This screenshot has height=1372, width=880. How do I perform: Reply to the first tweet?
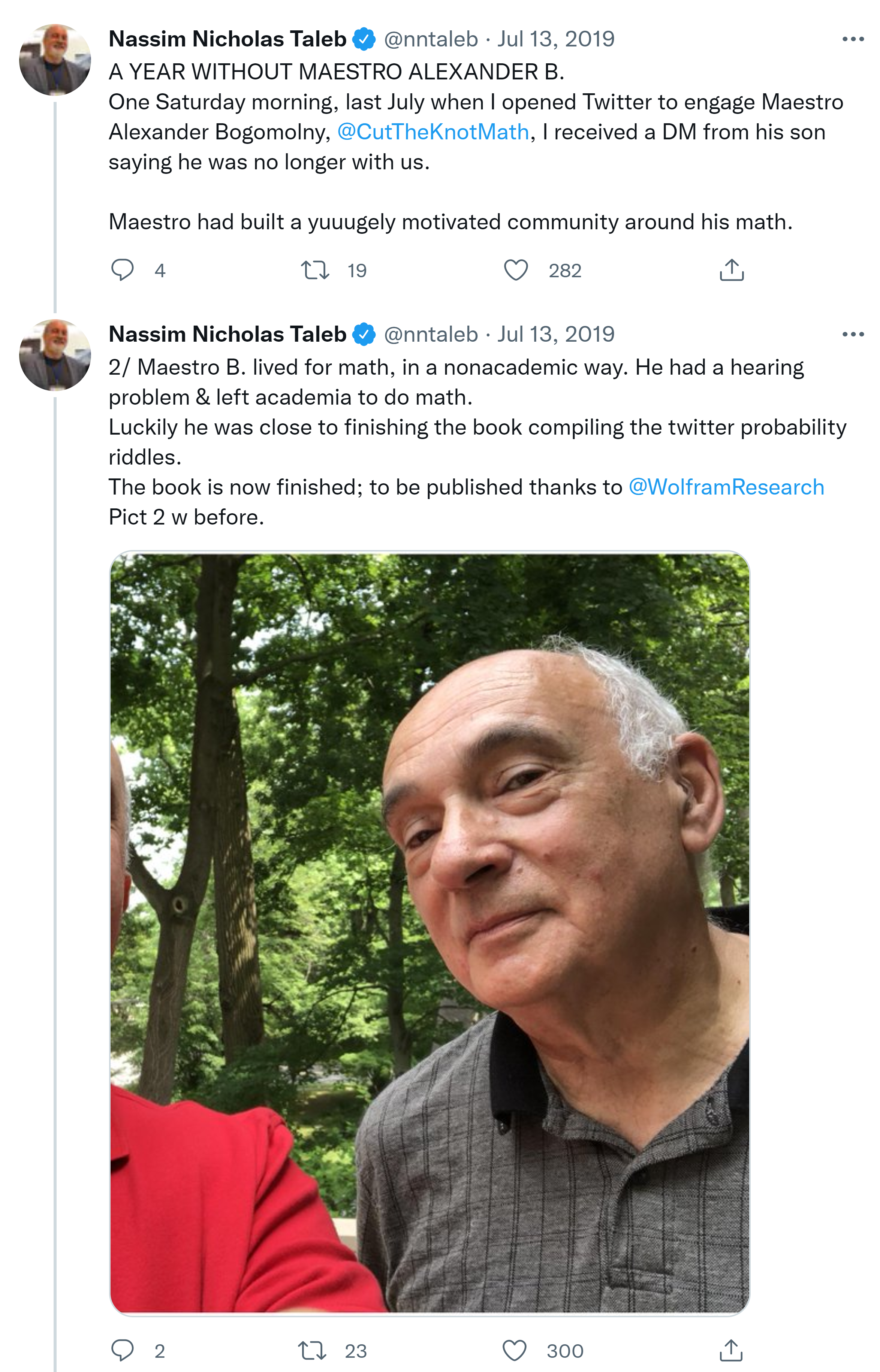click(x=122, y=270)
